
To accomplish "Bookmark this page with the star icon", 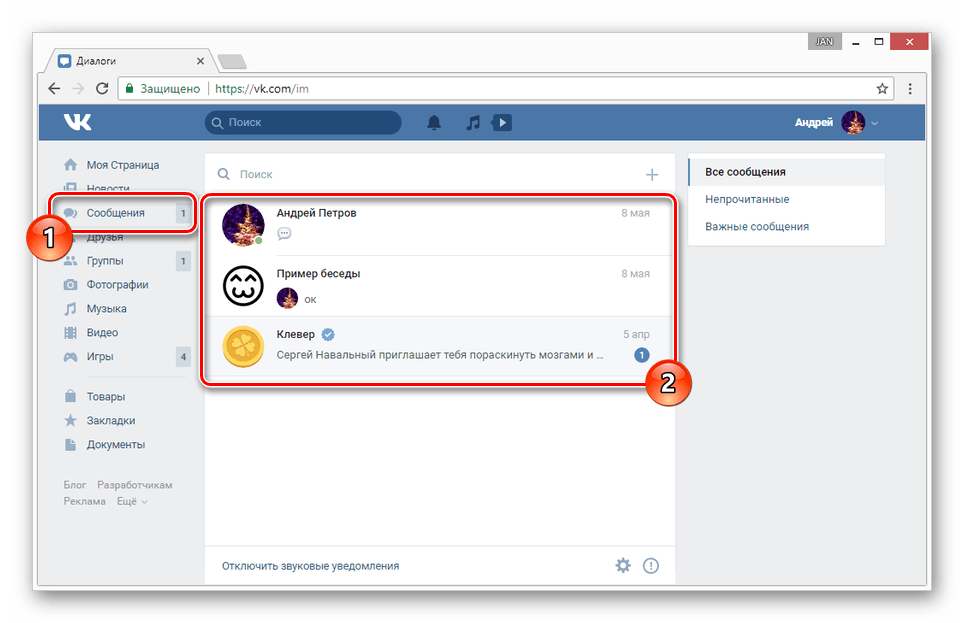I will click(882, 88).
